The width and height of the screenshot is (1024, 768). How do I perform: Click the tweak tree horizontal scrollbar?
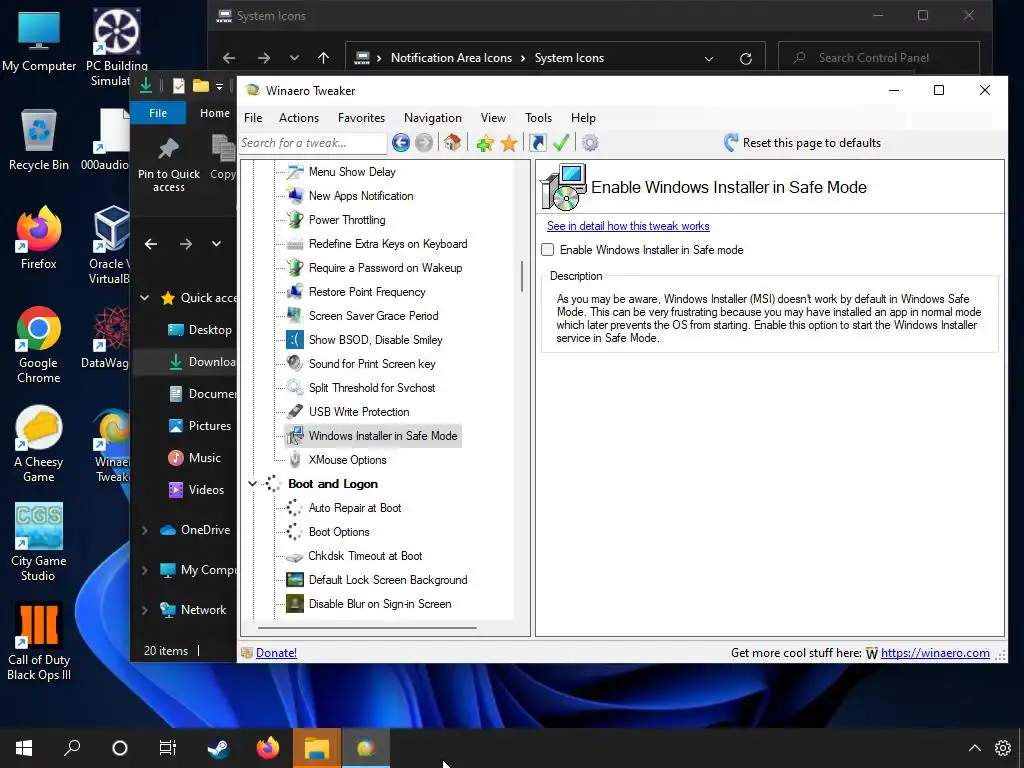[x=368, y=628]
